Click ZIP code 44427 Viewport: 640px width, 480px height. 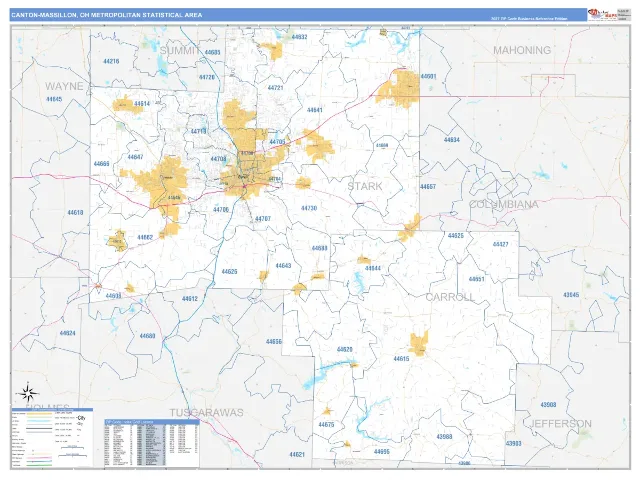pyautogui.click(x=500, y=244)
